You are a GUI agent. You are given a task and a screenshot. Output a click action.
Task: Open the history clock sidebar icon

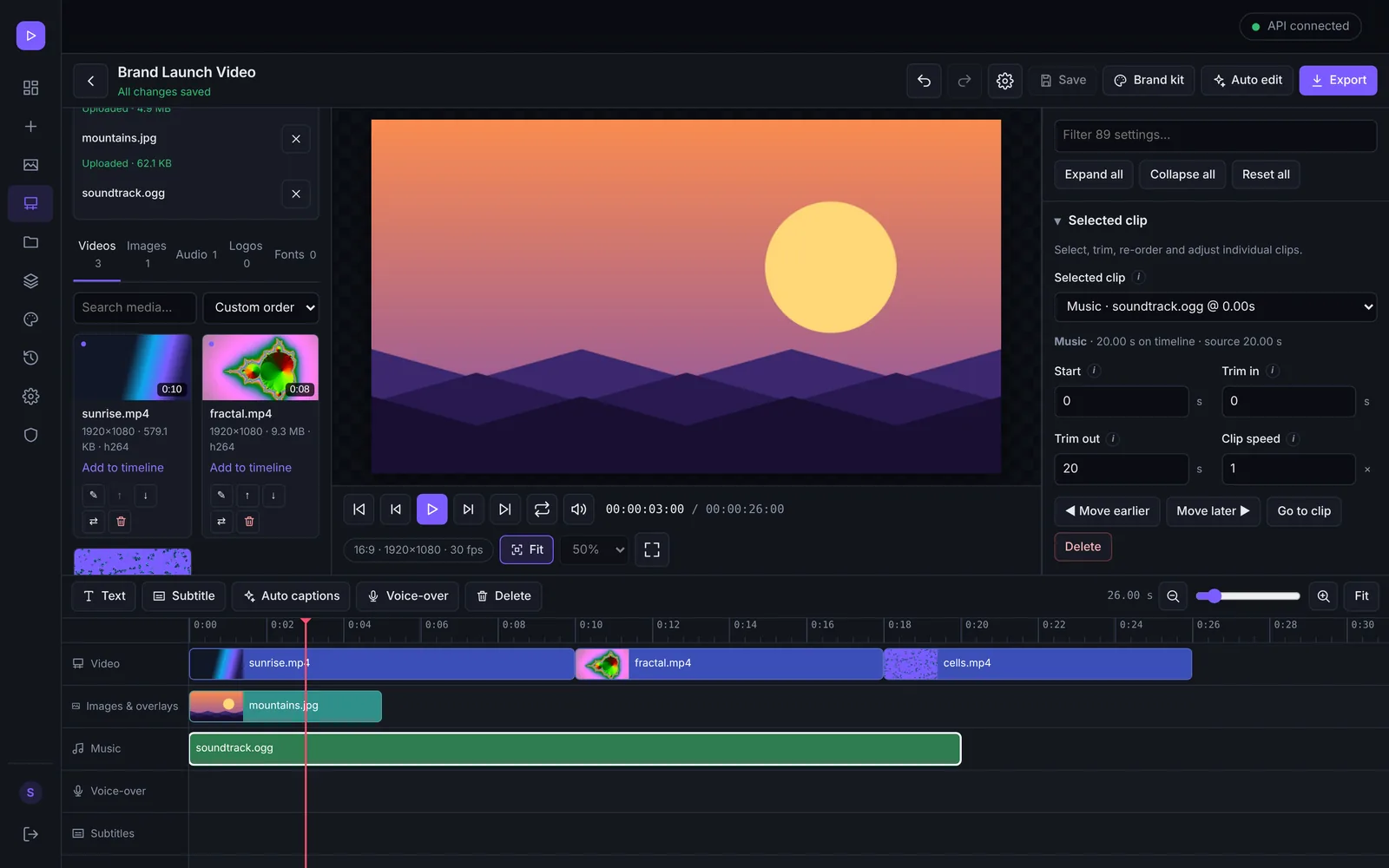[30, 358]
